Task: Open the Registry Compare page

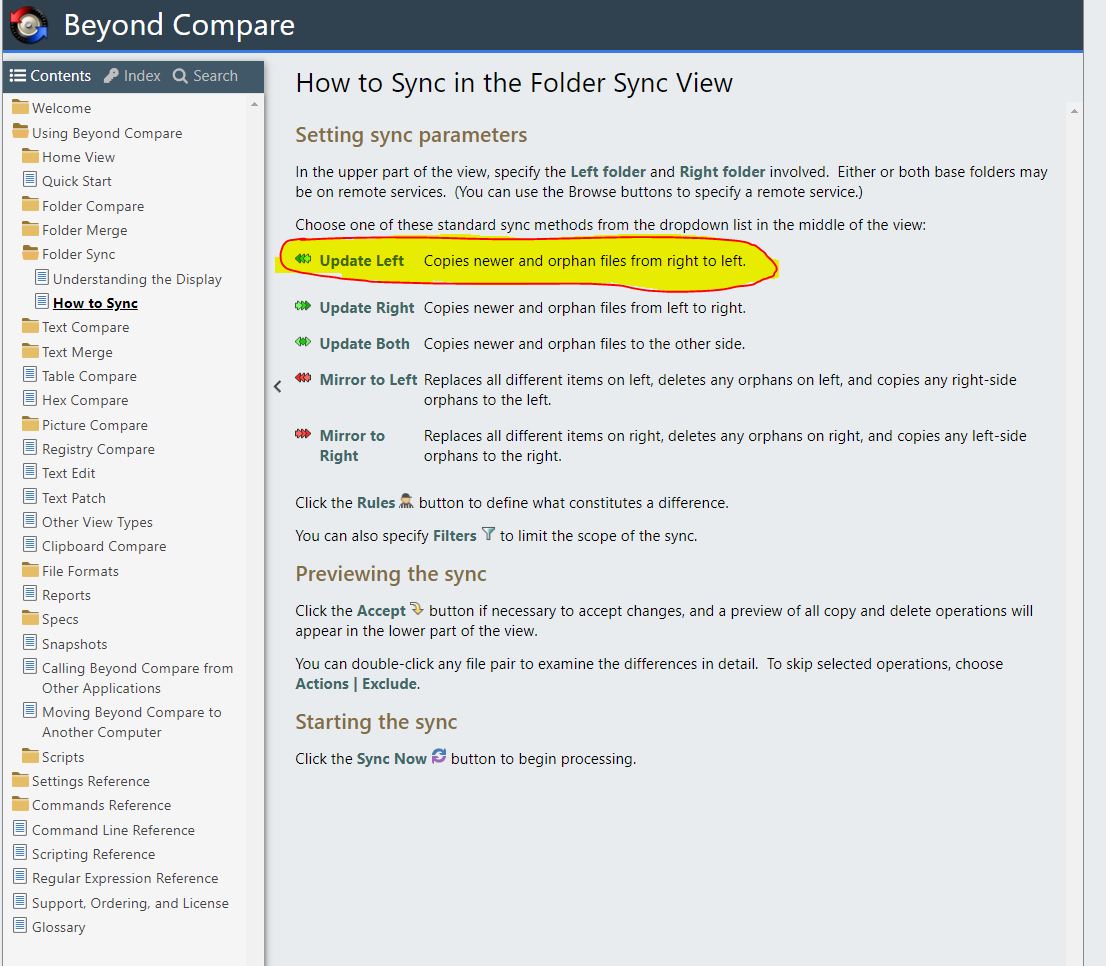Action: (x=88, y=448)
